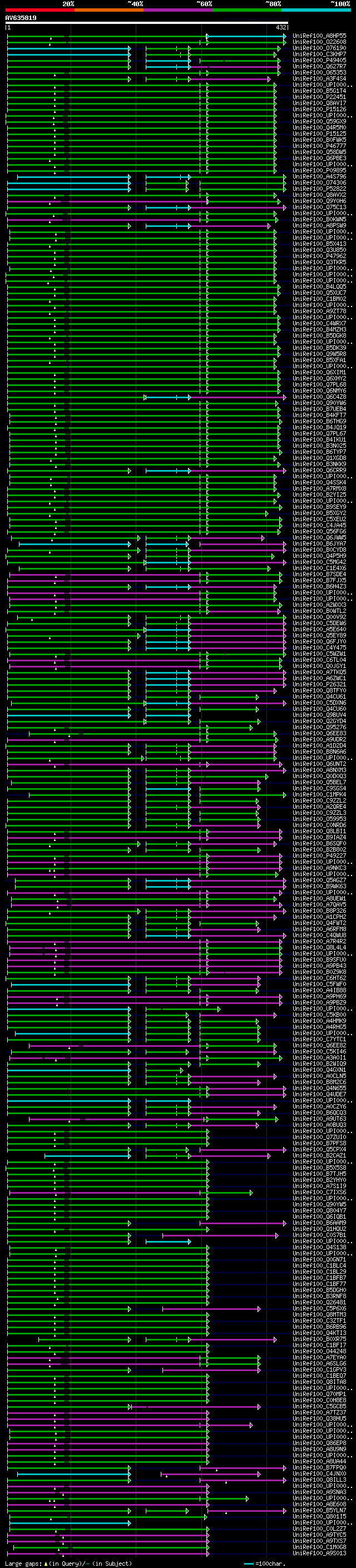This screenshot has height=1568, width=356.
Task: Select the UniRef100_P09895 label
Action: pos(319,170)
